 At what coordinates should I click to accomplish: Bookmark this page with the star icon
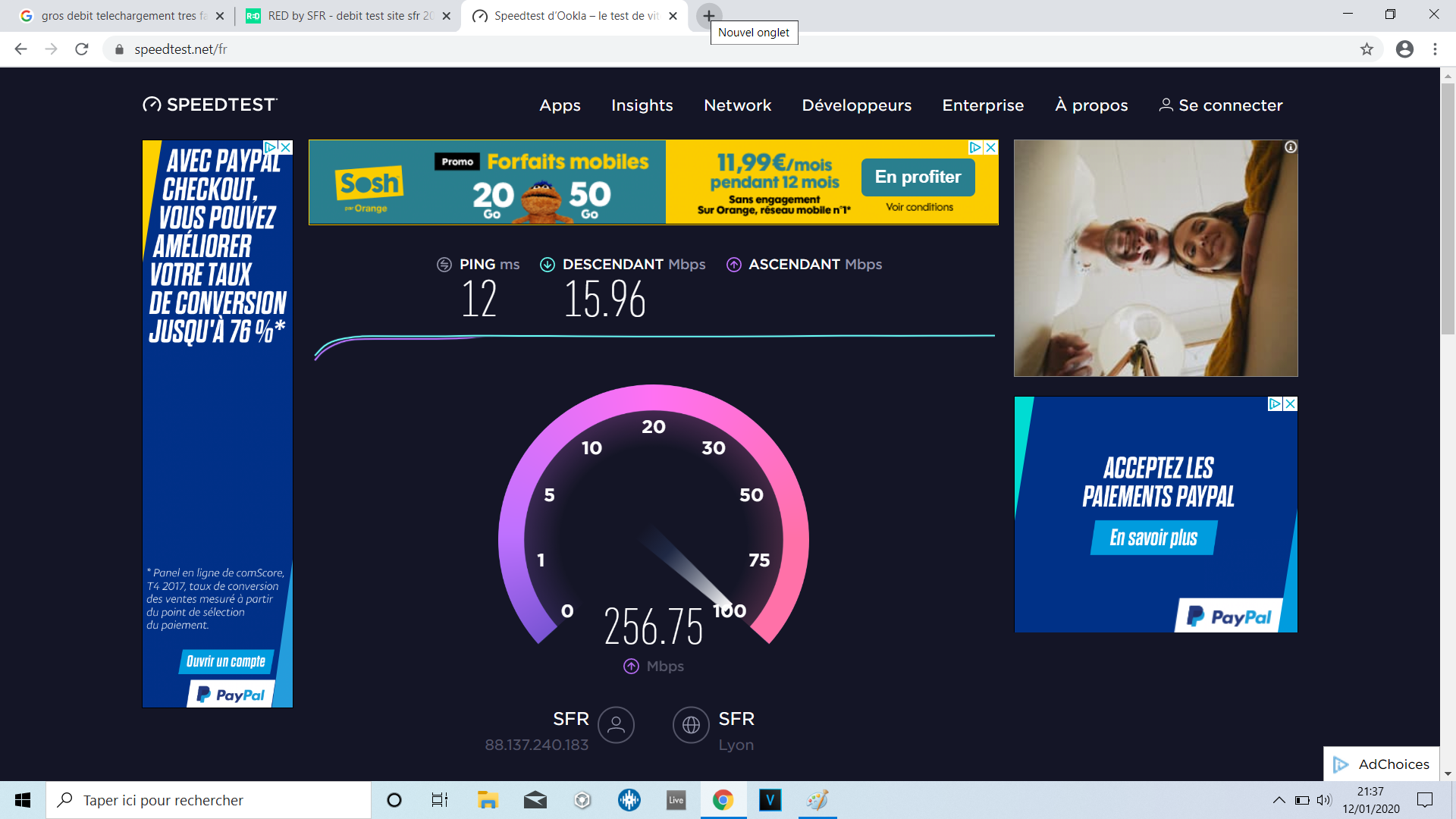coord(1367,49)
